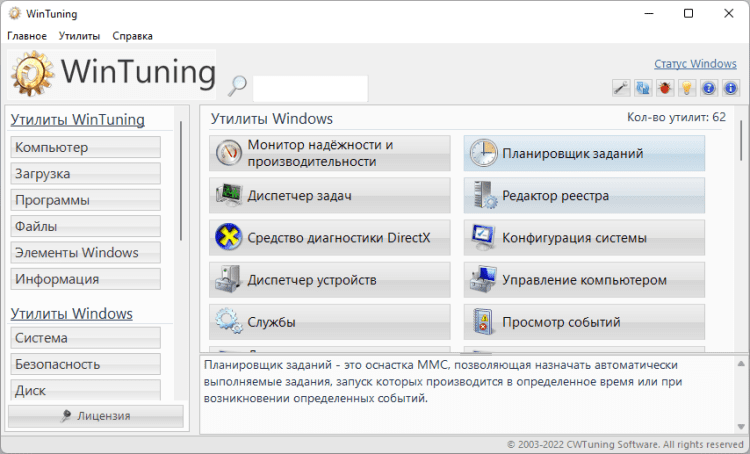Click the tower icon of Редактор реестра
The image size is (750, 454).
(x=485, y=195)
